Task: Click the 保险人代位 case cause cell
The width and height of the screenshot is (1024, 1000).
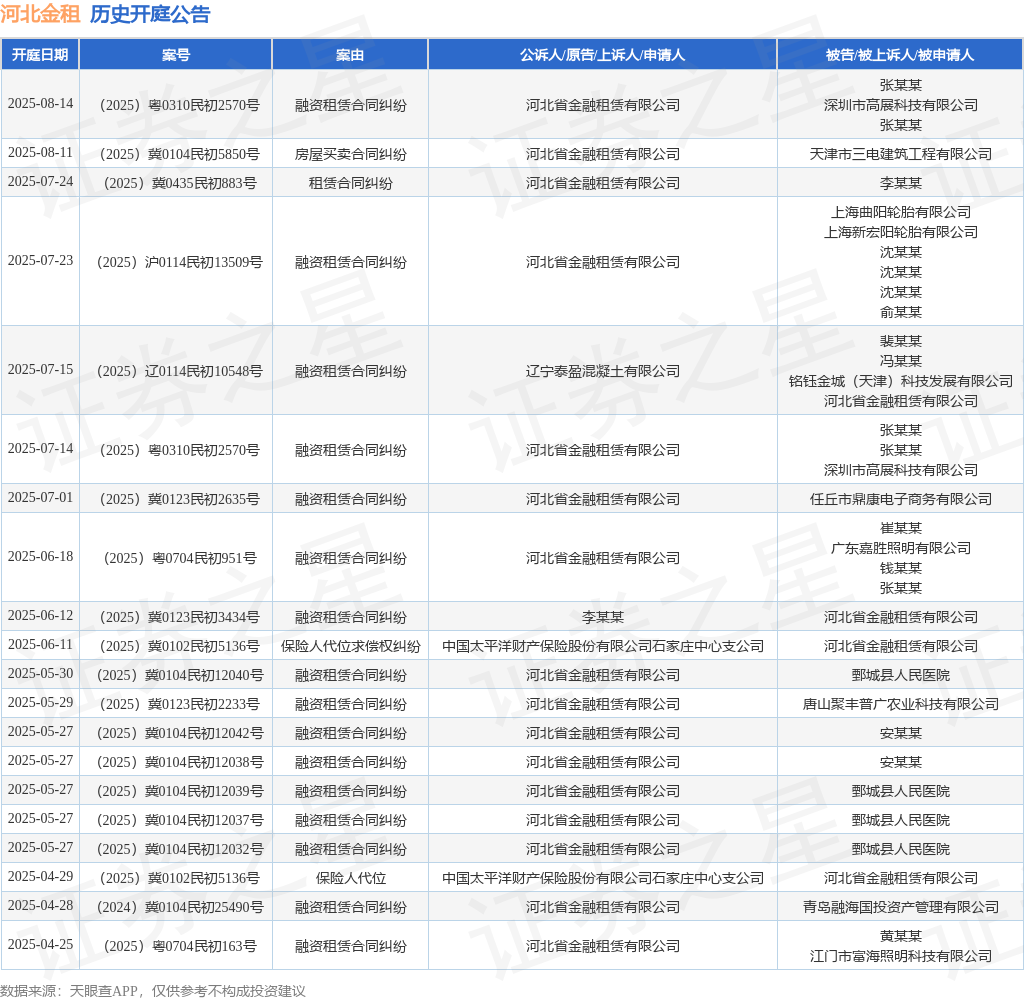Action: [350, 878]
